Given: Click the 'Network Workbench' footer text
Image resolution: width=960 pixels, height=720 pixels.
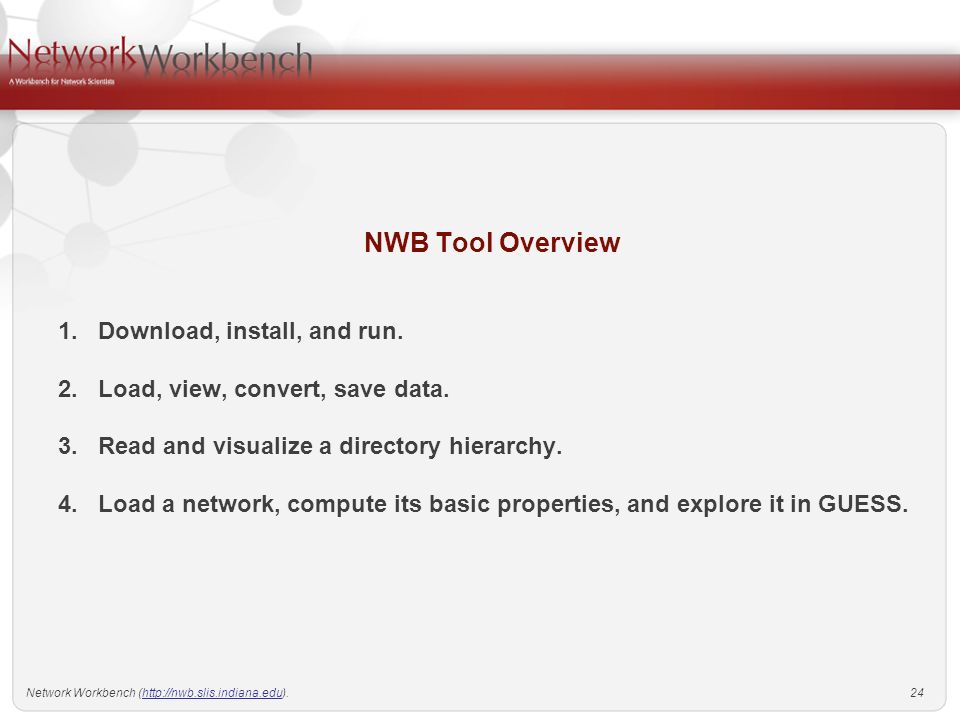Looking at the screenshot, I should [81, 692].
